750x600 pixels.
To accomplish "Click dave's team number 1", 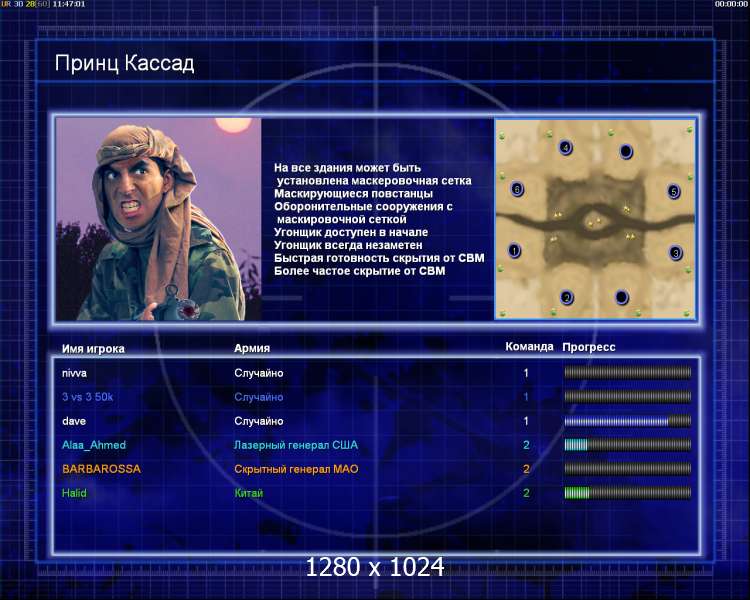I will tap(526, 421).
